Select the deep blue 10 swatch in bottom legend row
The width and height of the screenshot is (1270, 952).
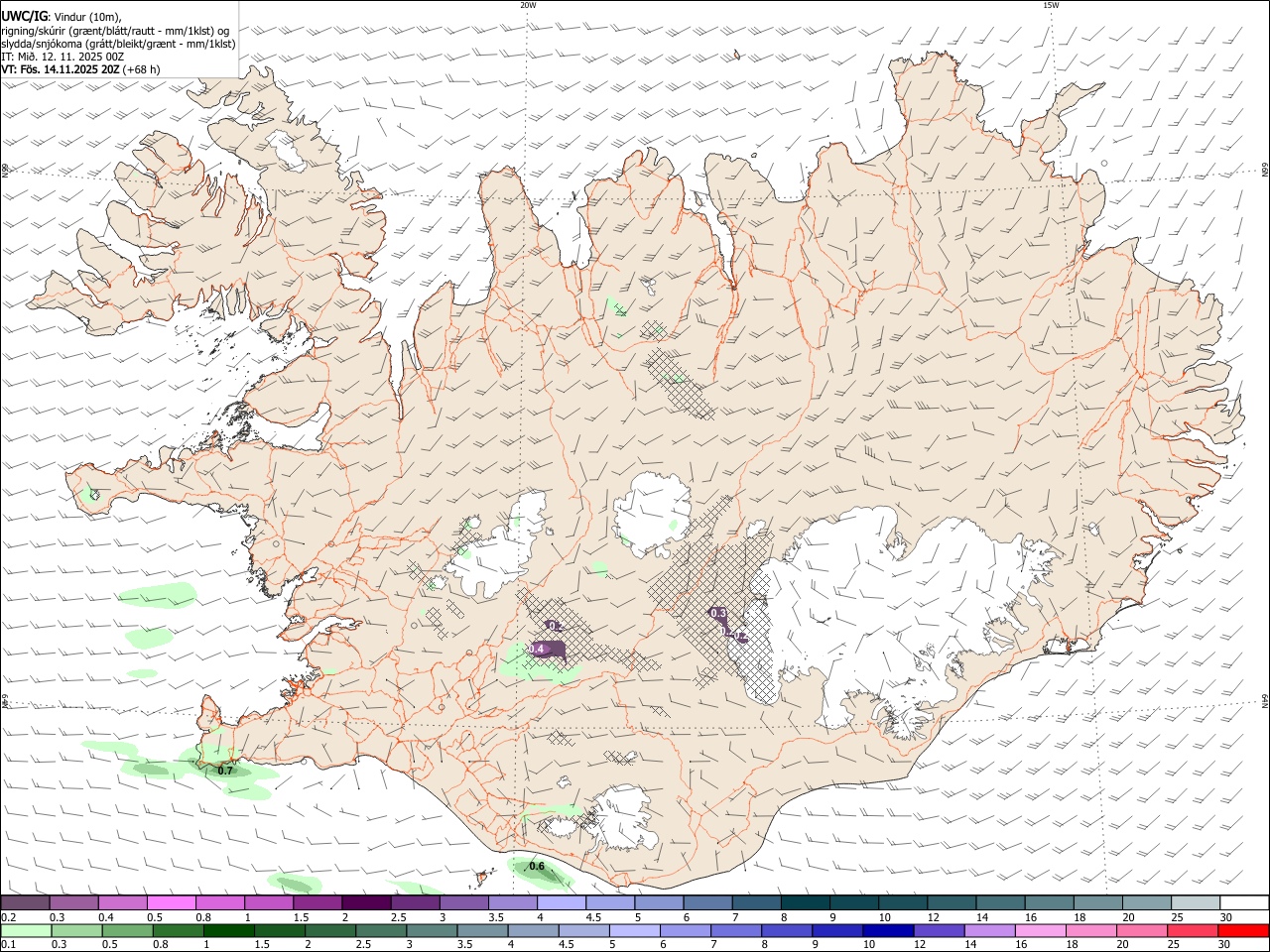(888, 931)
